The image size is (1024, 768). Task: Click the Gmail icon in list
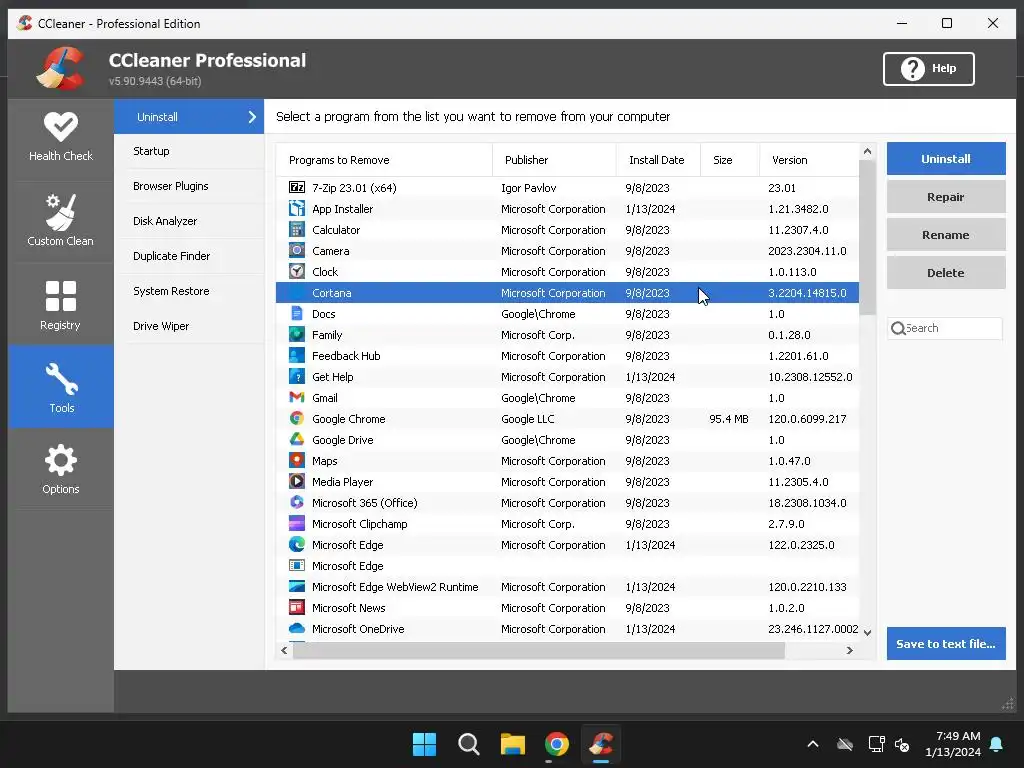(x=296, y=397)
